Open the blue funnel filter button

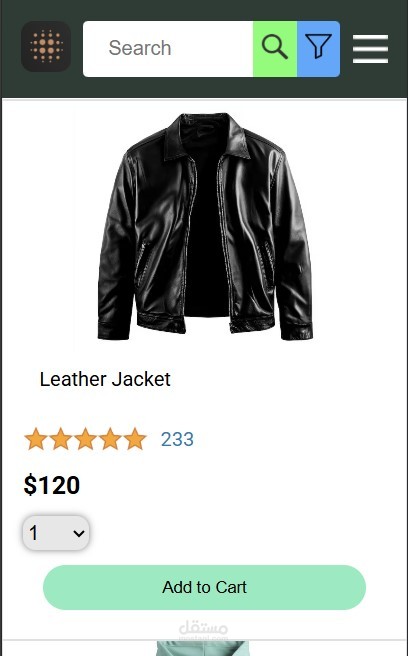318,49
